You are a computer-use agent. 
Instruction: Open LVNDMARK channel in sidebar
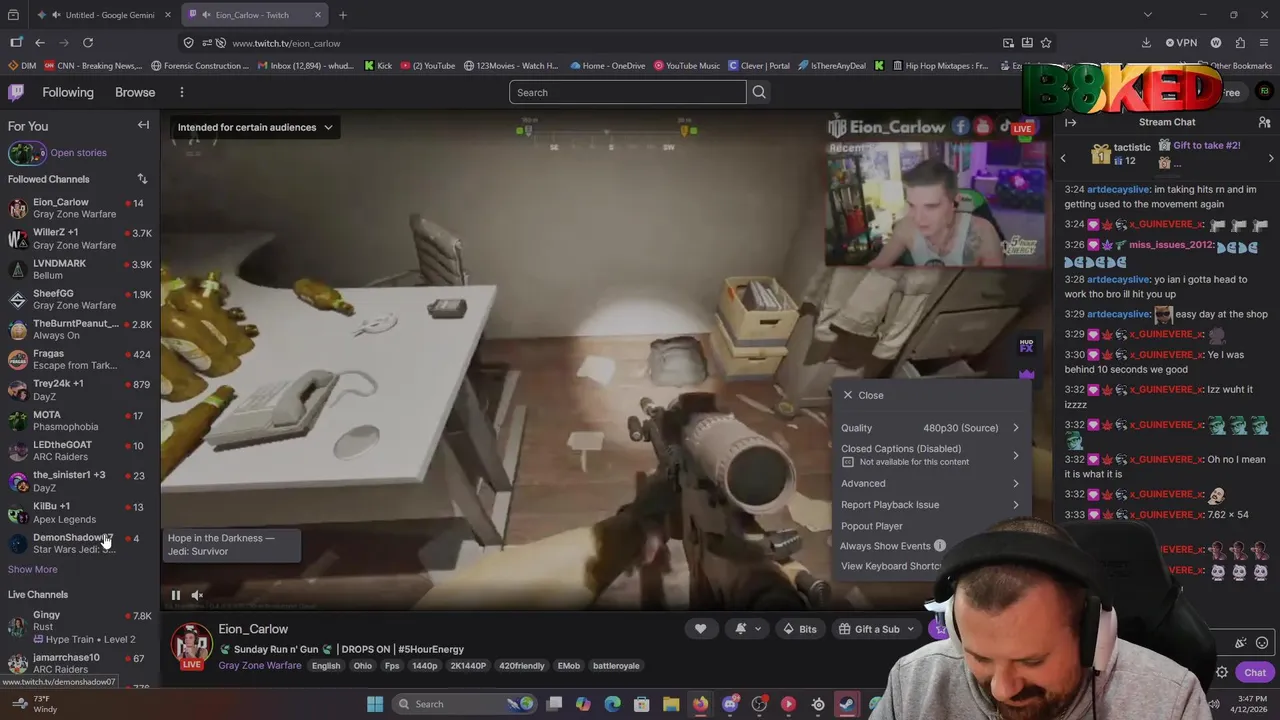(x=80, y=269)
